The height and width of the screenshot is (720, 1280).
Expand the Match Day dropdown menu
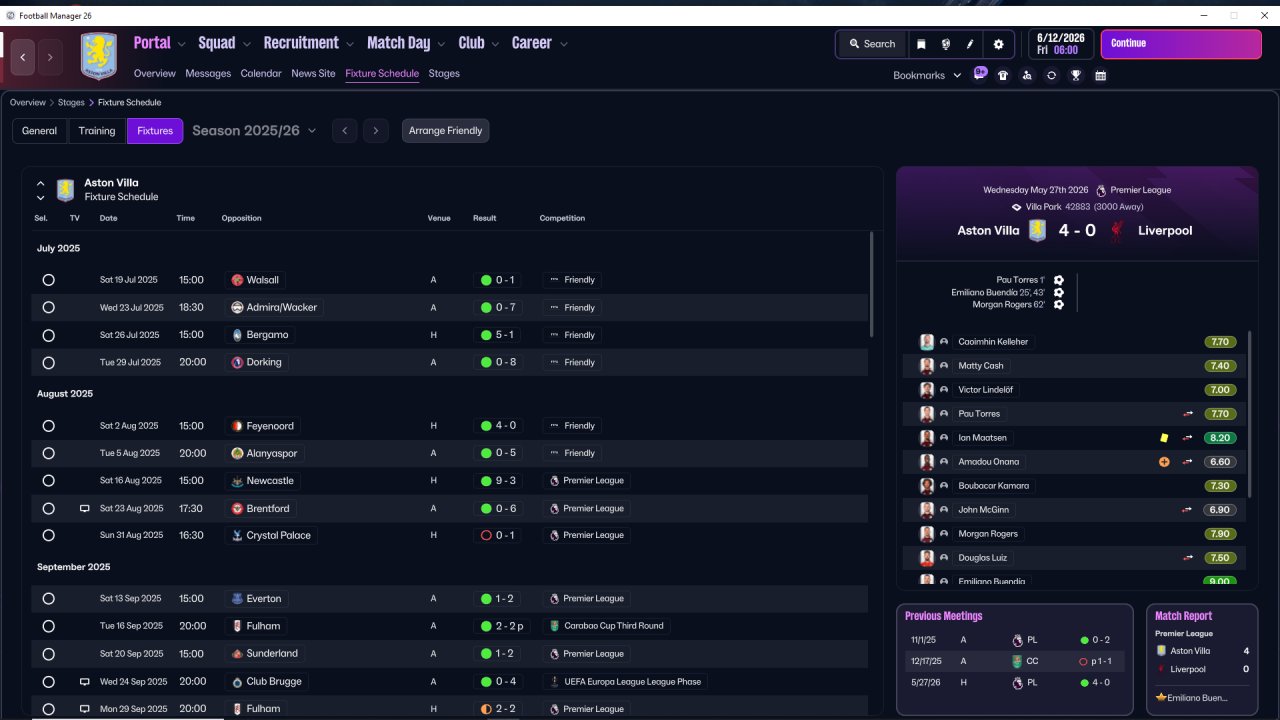coord(407,43)
